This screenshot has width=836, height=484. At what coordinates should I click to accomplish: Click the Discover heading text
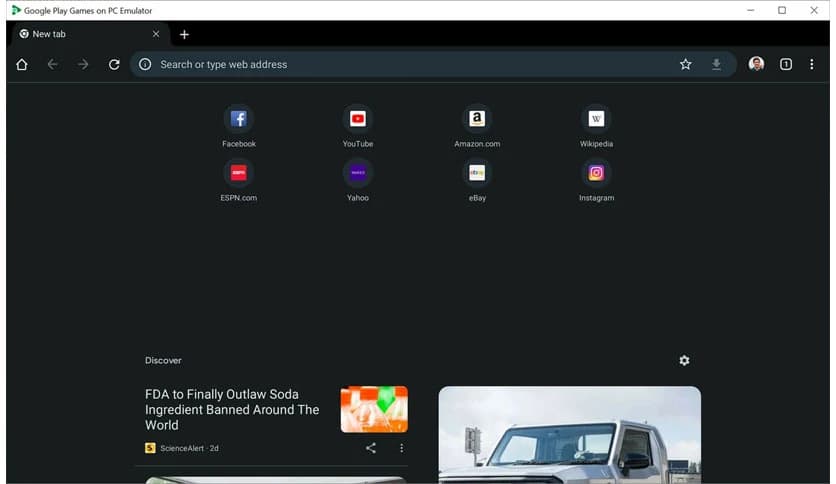(x=163, y=361)
